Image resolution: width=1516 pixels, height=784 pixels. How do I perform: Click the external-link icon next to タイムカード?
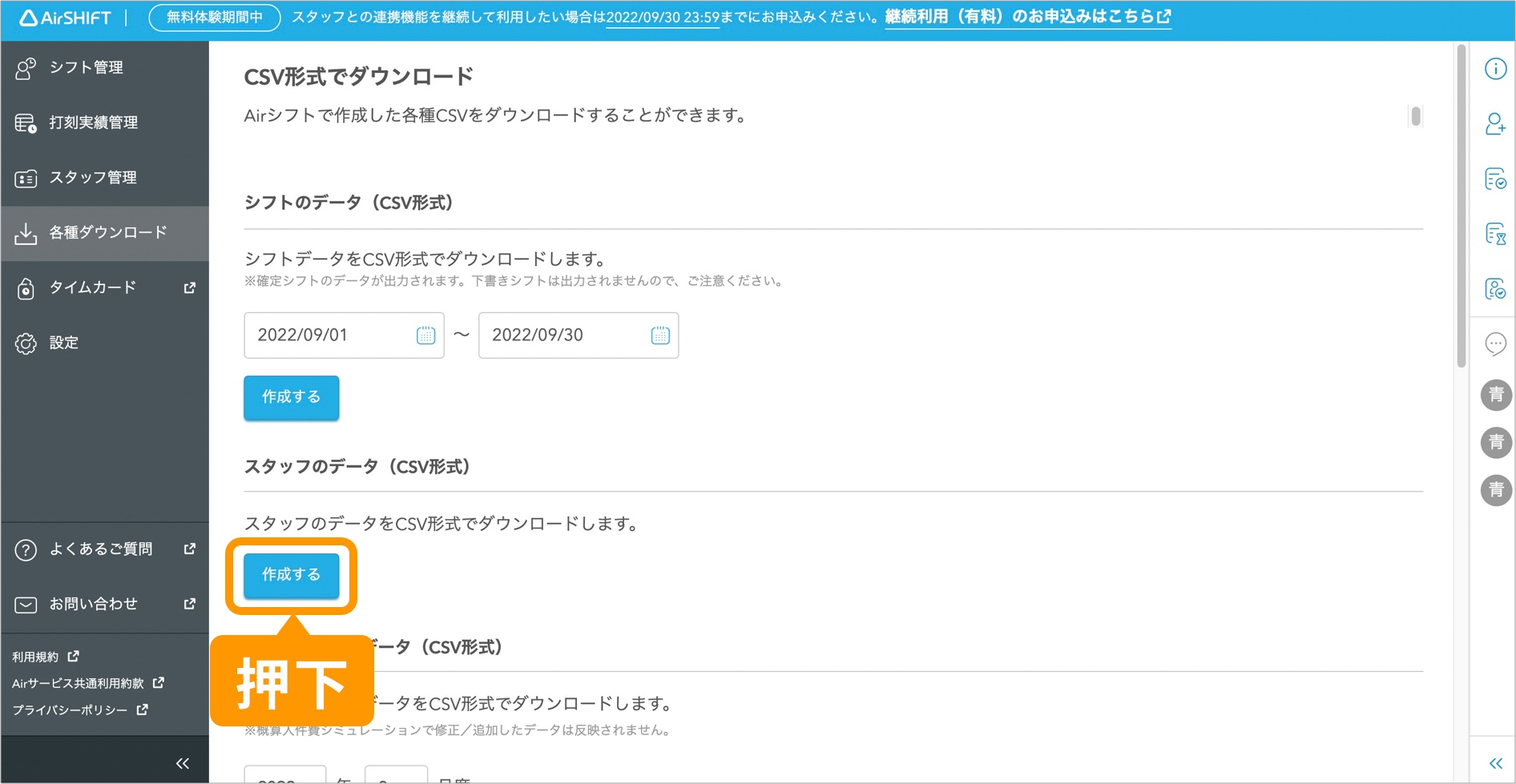[189, 287]
